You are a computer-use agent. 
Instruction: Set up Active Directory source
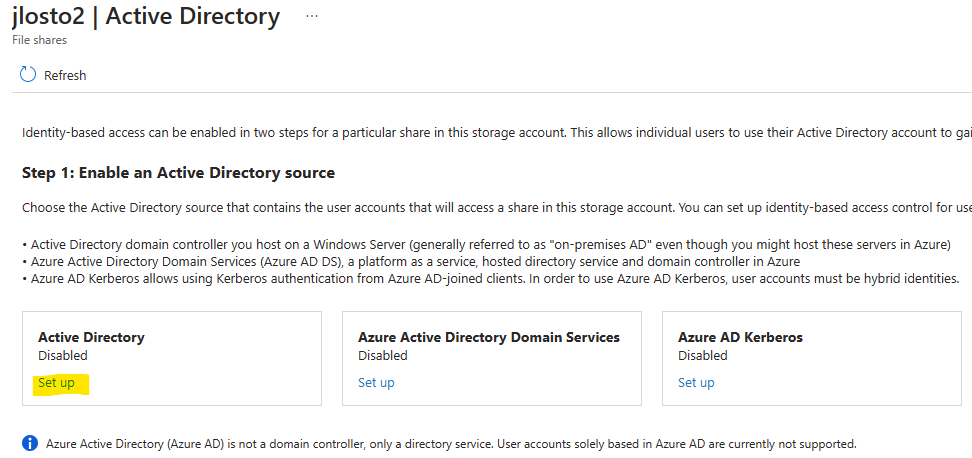click(56, 382)
